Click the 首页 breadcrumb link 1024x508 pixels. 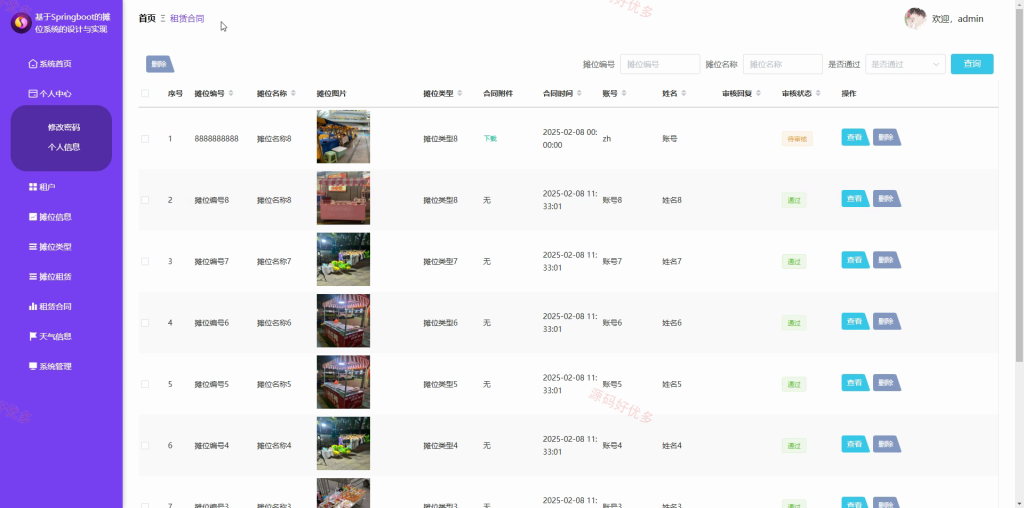147,19
